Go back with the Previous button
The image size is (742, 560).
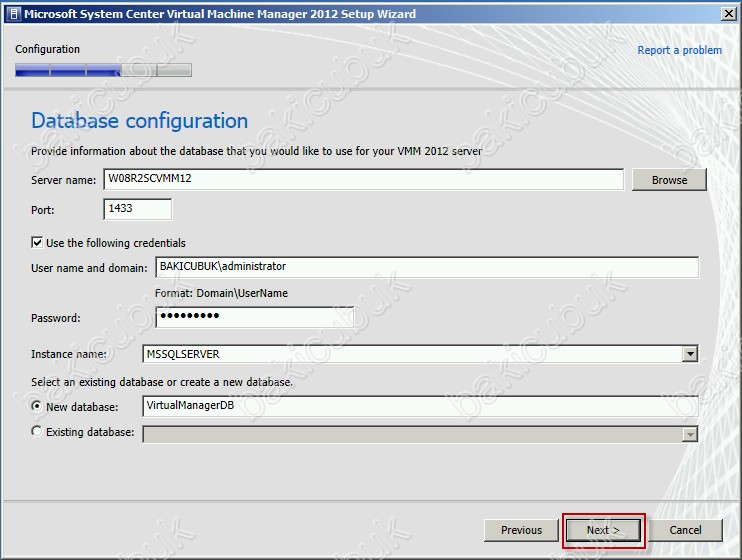tap(521, 530)
